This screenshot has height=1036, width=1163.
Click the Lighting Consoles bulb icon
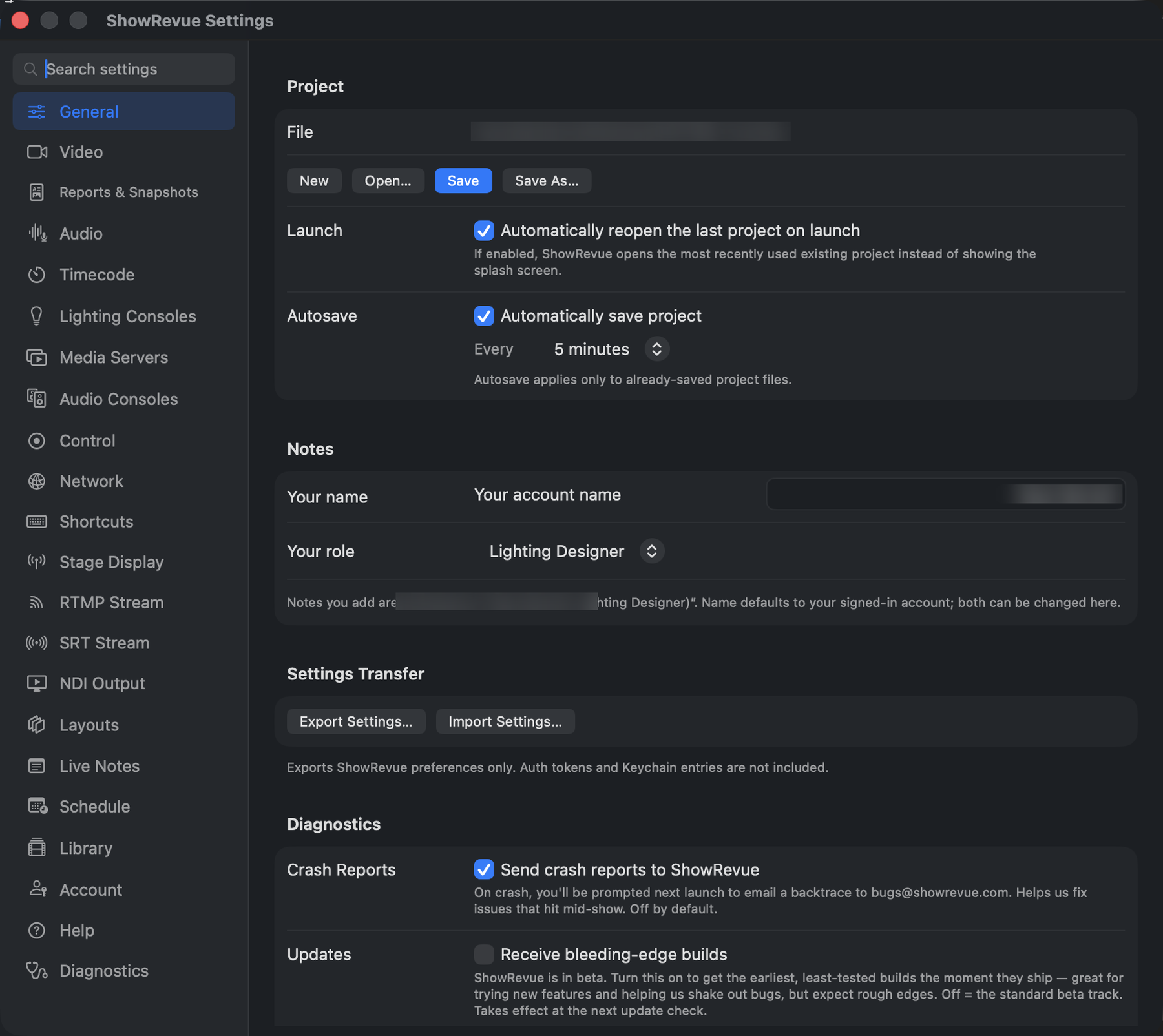37,316
